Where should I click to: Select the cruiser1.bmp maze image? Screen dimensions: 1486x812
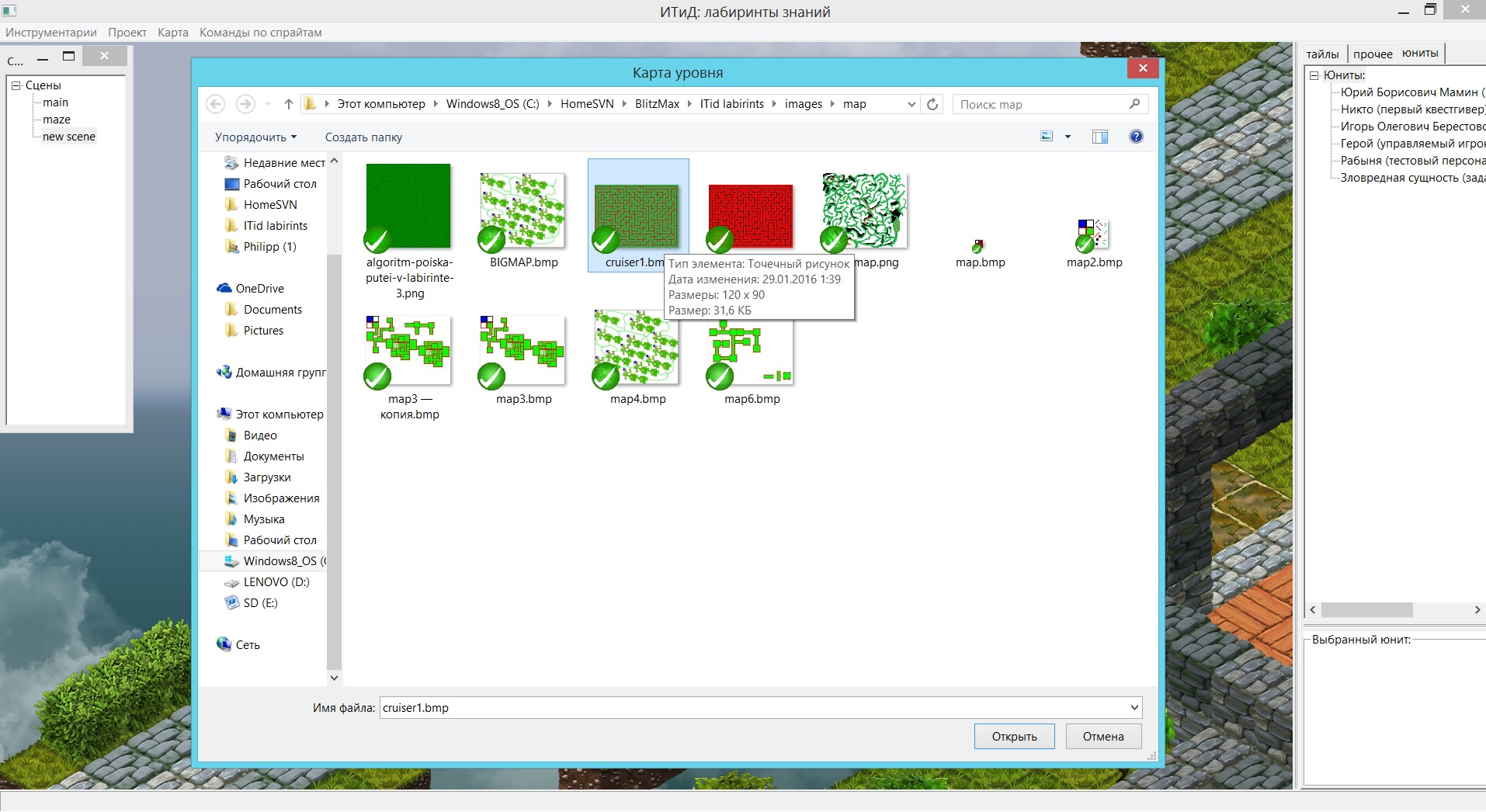[x=637, y=215]
